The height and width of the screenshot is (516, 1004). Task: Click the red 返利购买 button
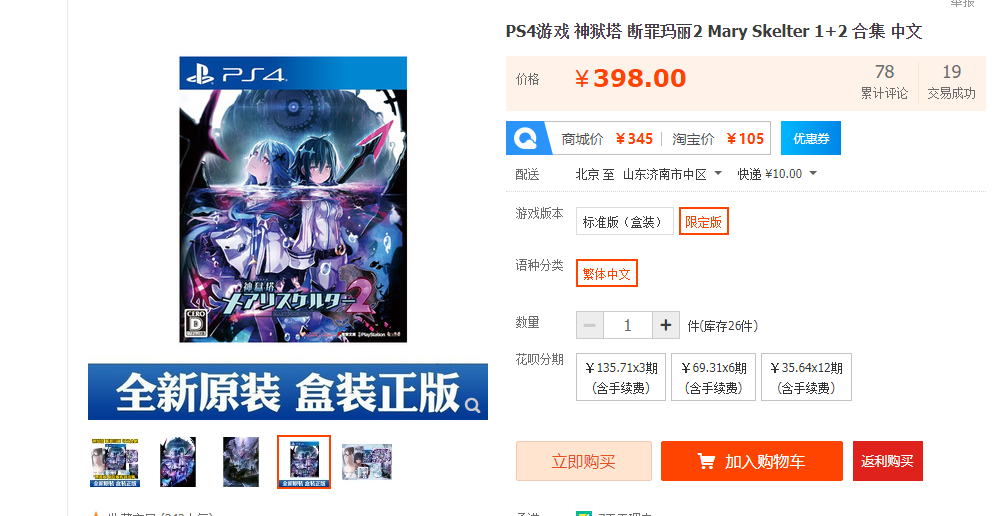point(887,461)
